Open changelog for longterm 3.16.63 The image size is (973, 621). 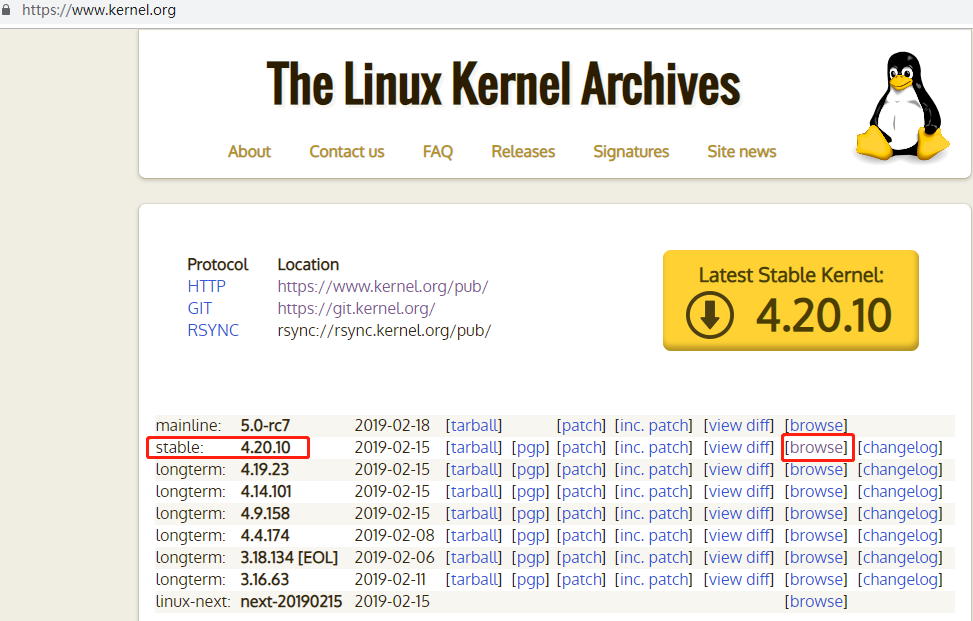pyautogui.click(x=900, y=579)
